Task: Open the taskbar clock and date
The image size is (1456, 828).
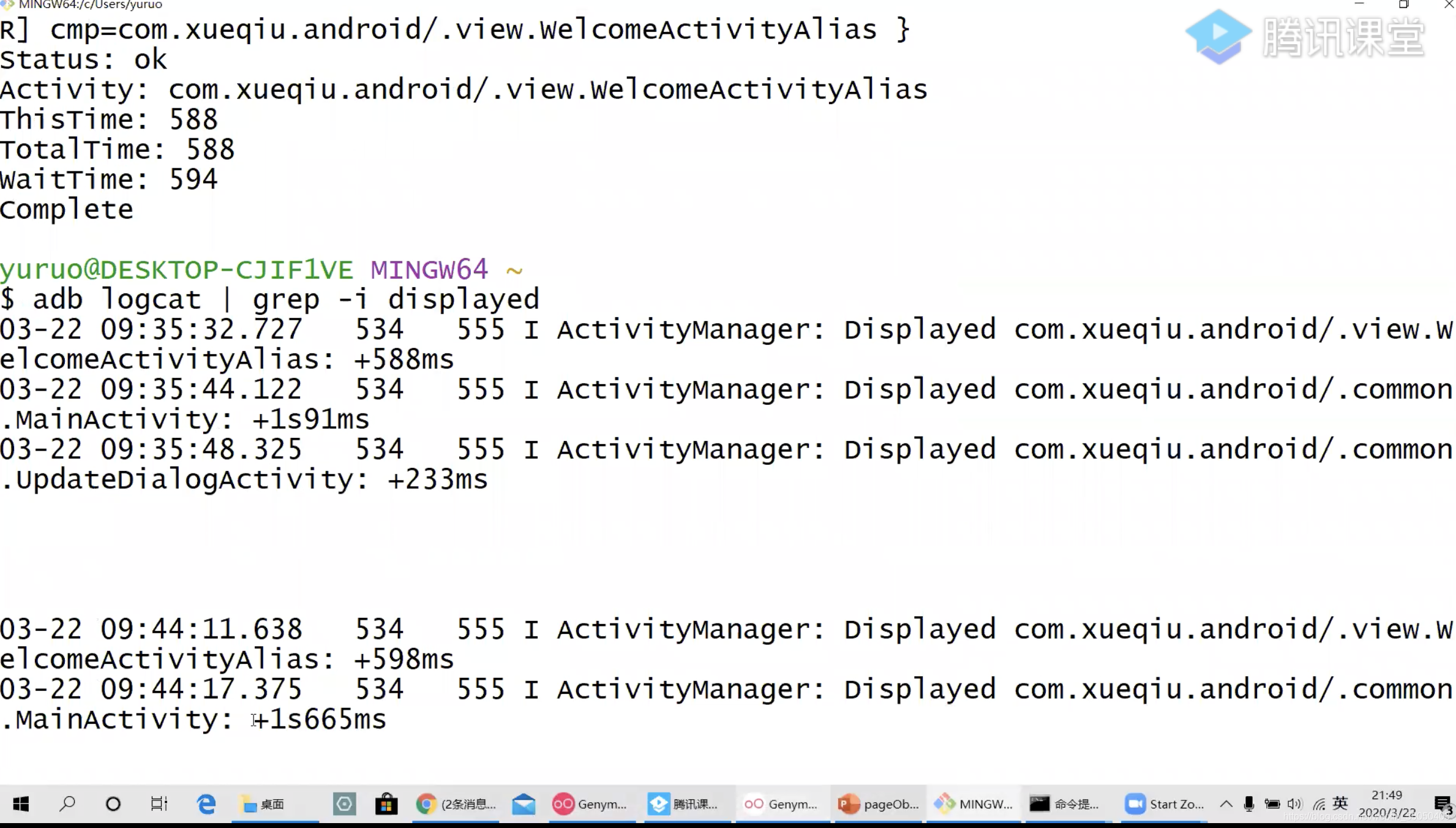Action: (x=1387, y=804)
